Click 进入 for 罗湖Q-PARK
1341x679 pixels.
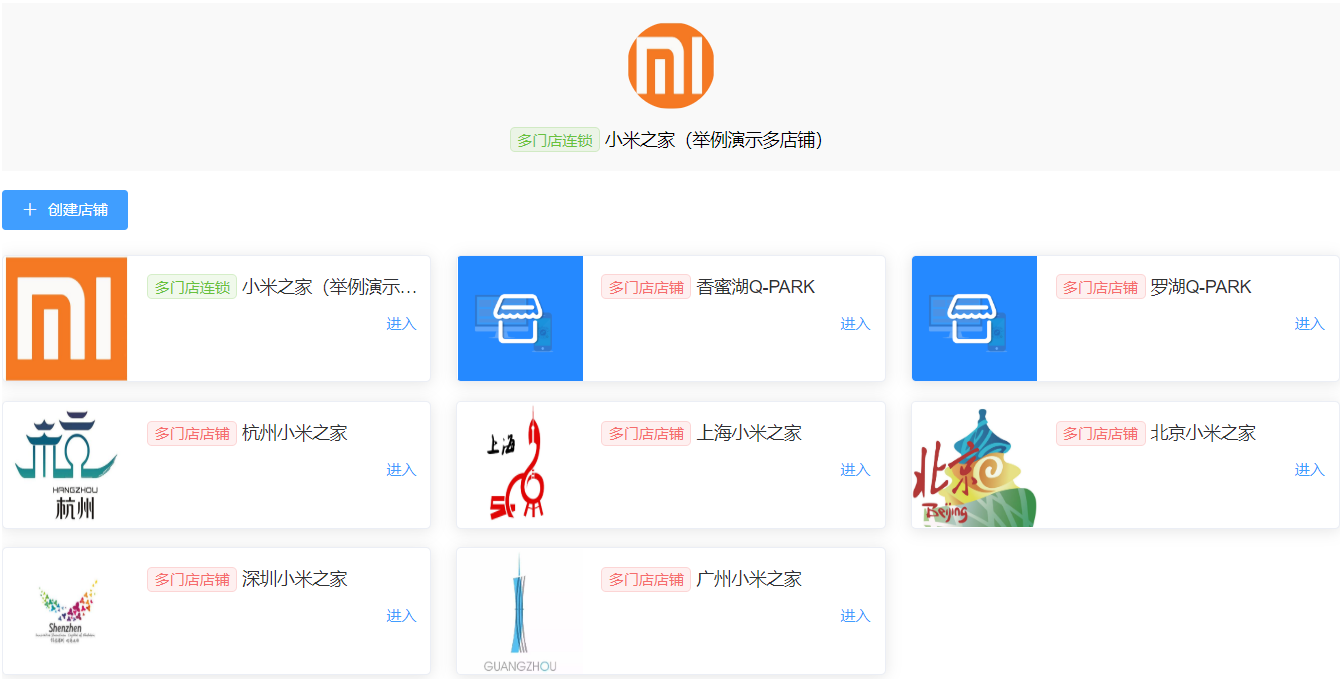pos(1310,324)
